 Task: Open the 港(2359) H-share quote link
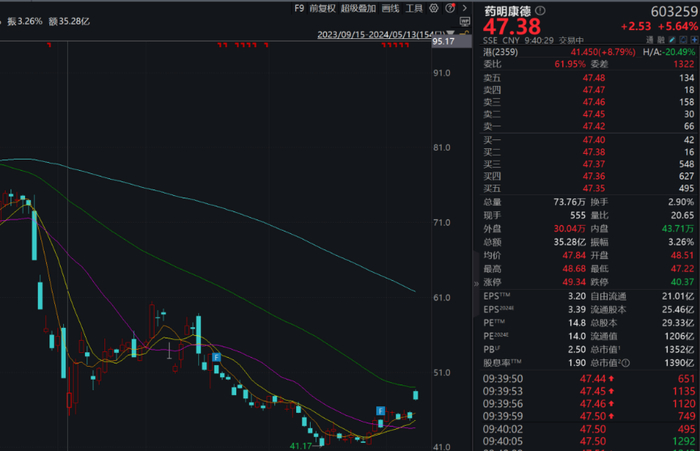[x=500, y=52]
